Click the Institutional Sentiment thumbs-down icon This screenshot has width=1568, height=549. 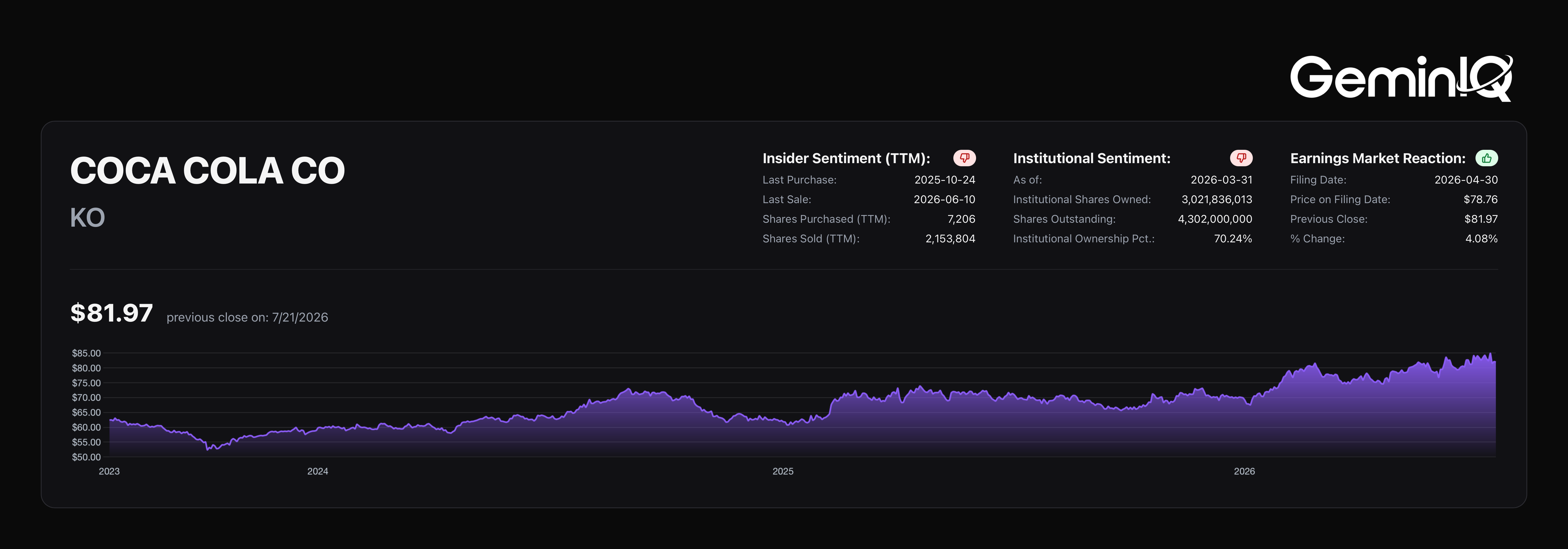1241,158
